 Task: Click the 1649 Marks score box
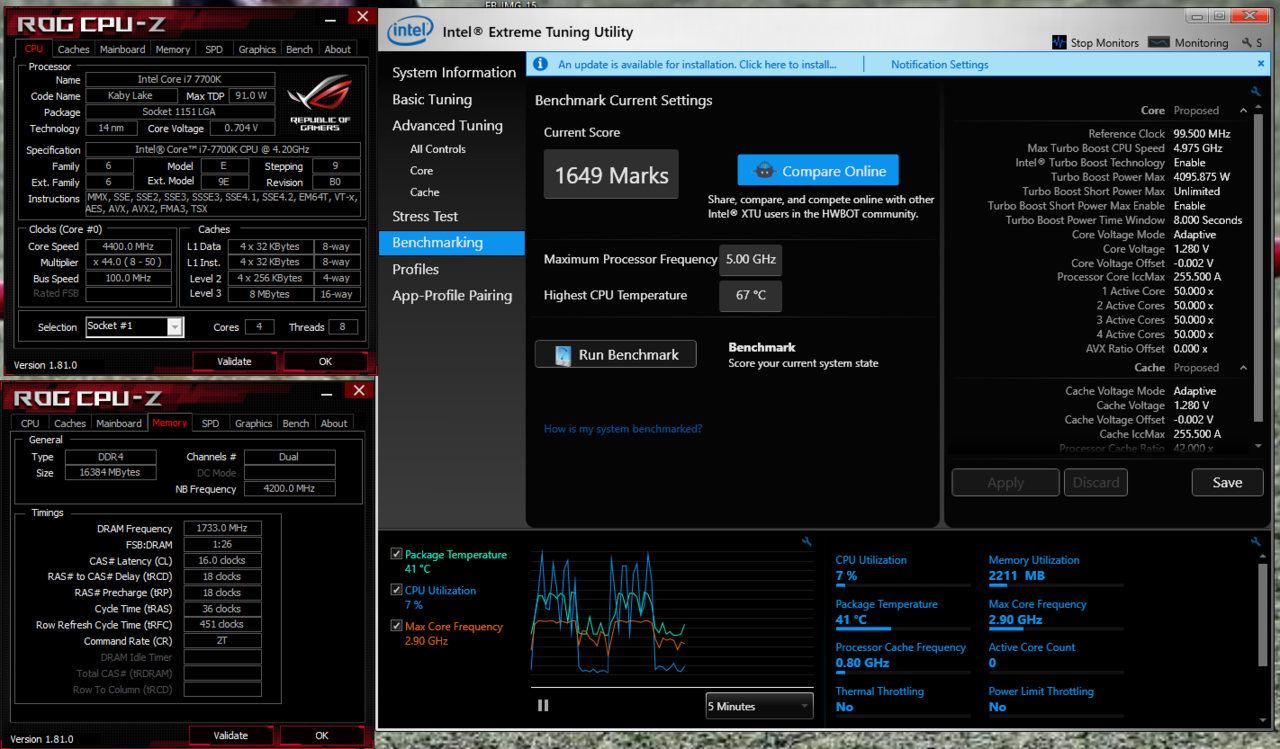pos(611,175)
